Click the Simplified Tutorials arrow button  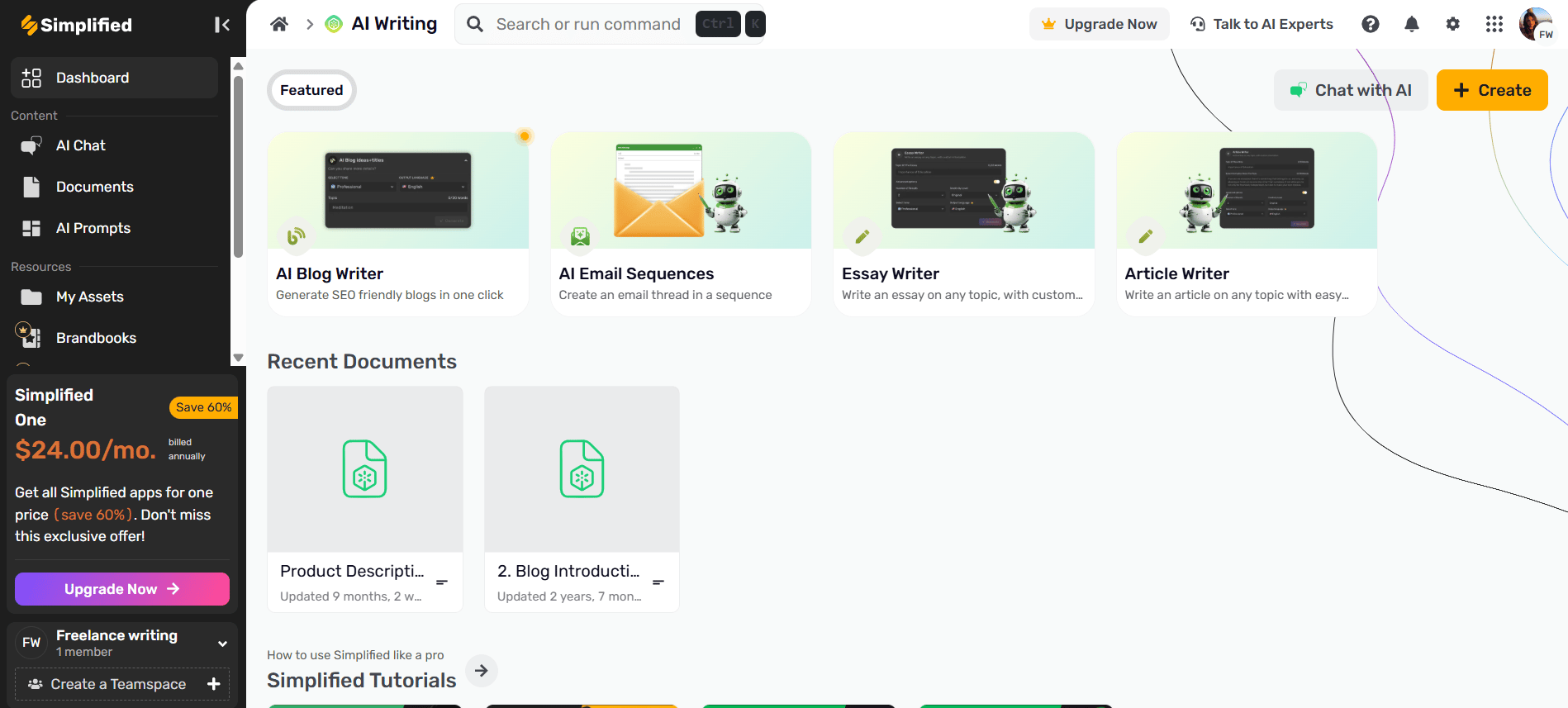482,671
